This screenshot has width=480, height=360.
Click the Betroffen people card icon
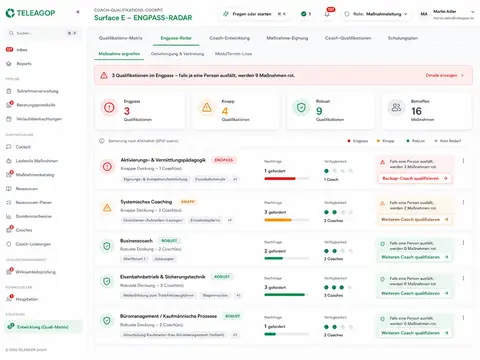(x=396, y=107)
